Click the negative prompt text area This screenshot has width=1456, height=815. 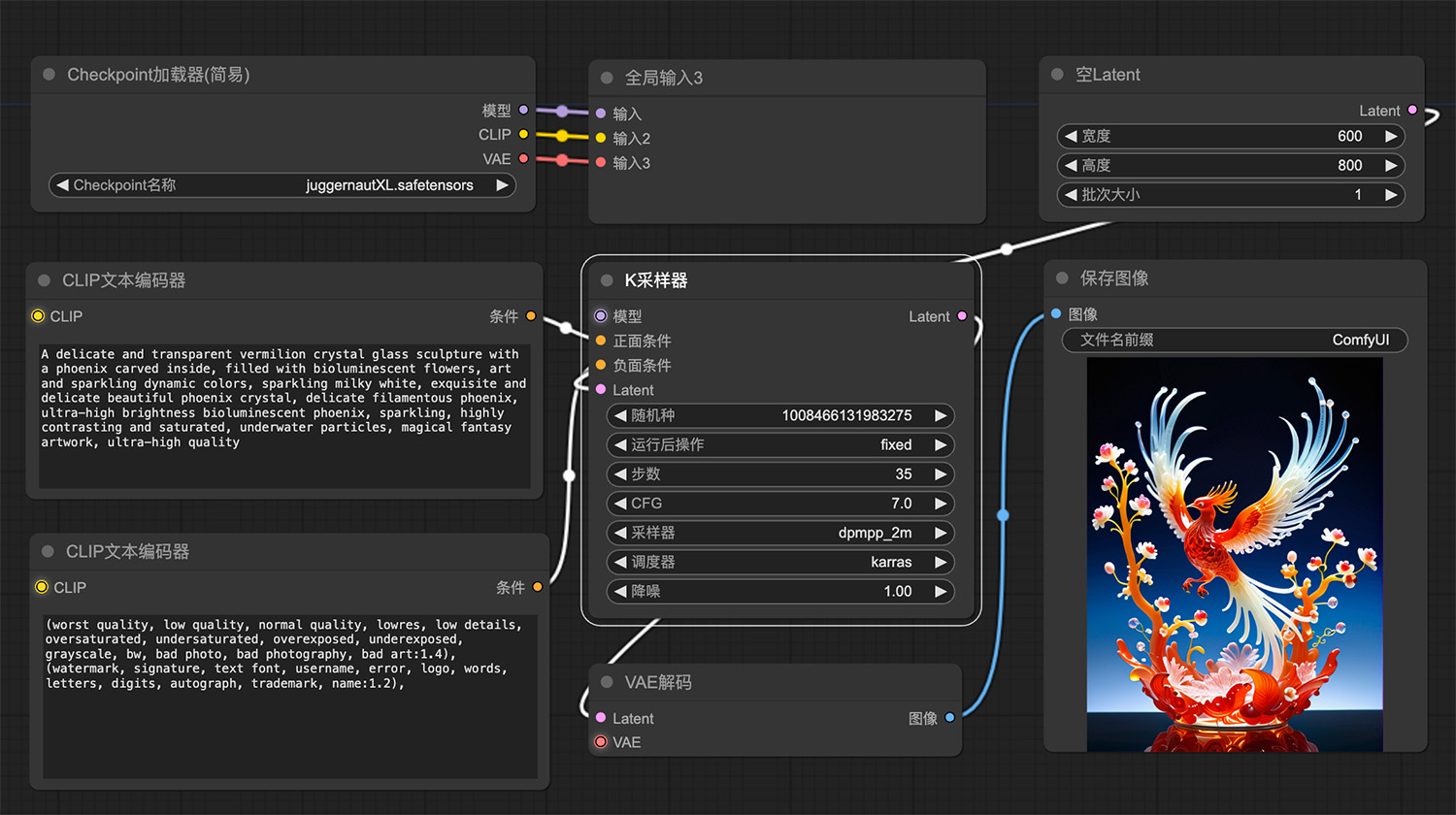click(290, 696)
